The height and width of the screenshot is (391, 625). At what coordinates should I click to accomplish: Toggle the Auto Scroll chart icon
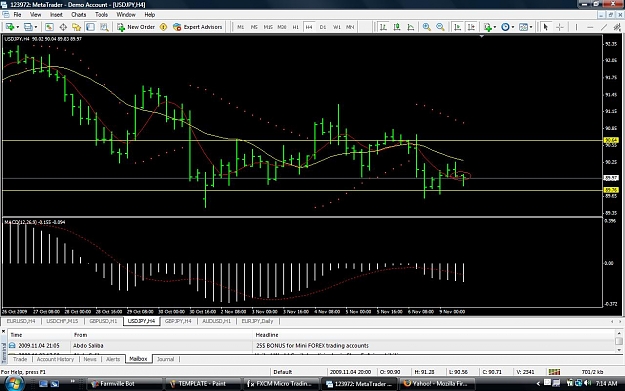click(x=458, y=27)
